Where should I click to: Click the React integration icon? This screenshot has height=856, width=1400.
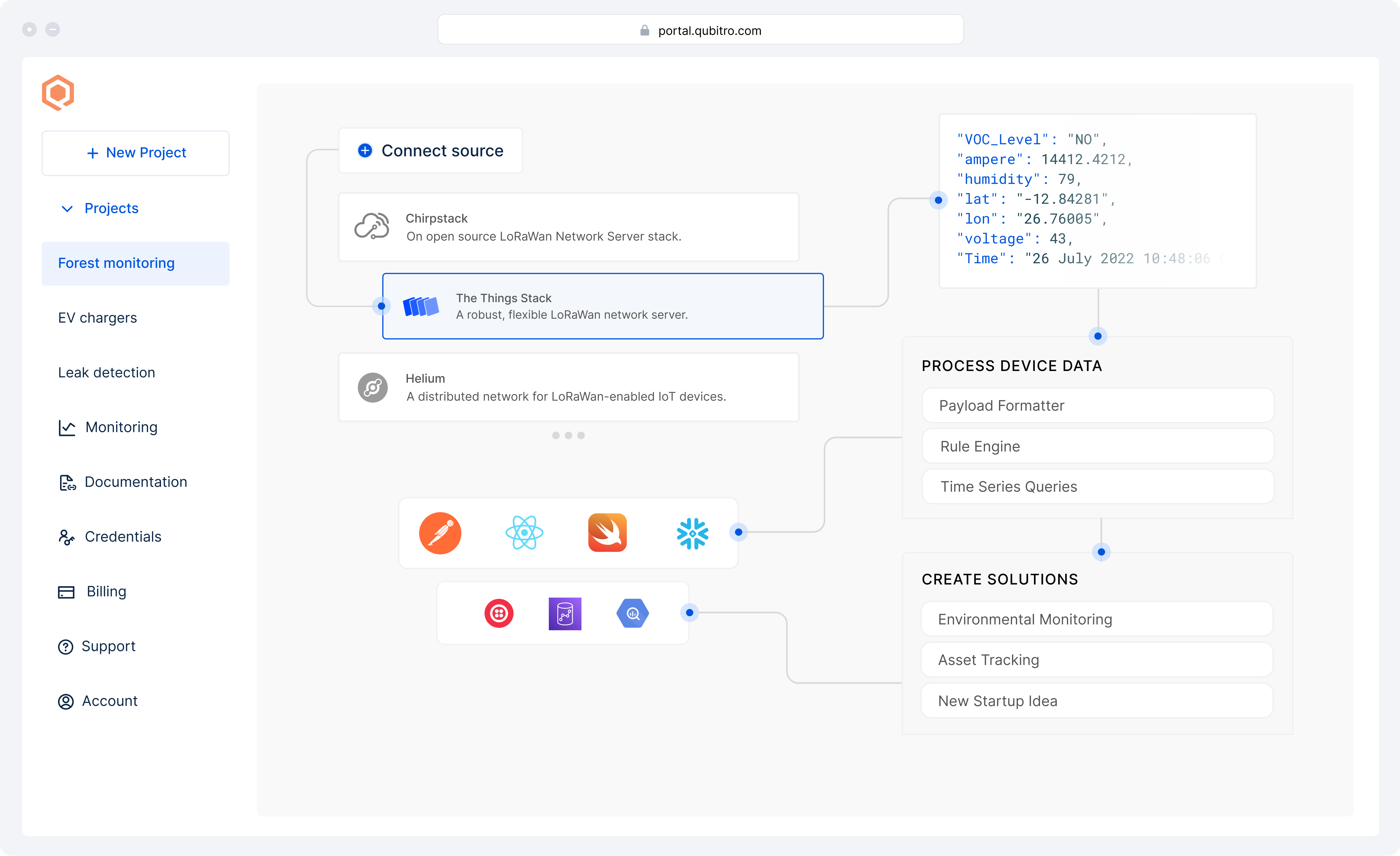click(524, 533)
